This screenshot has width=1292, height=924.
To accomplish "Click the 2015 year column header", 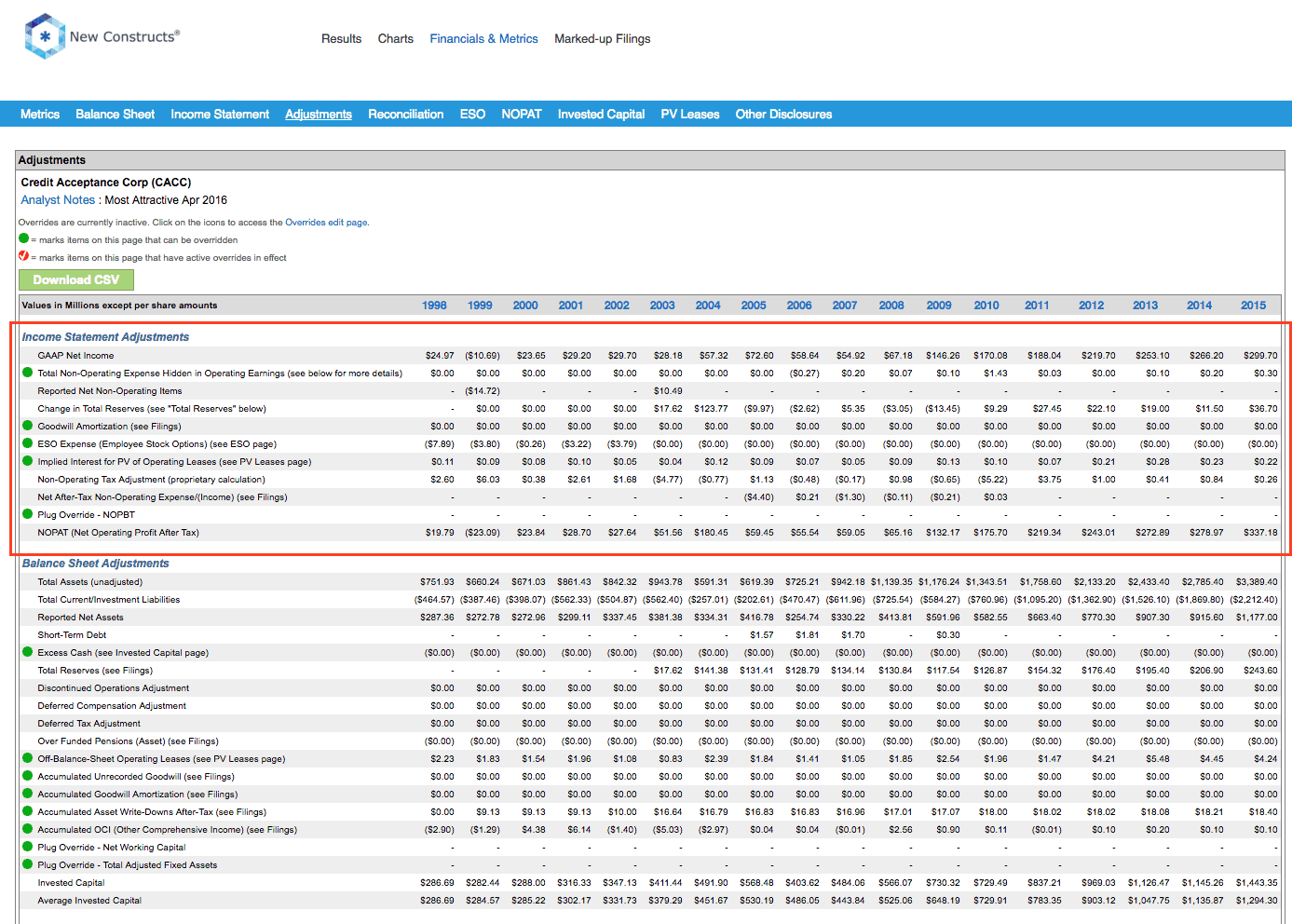I will (x=1253, y=306).
